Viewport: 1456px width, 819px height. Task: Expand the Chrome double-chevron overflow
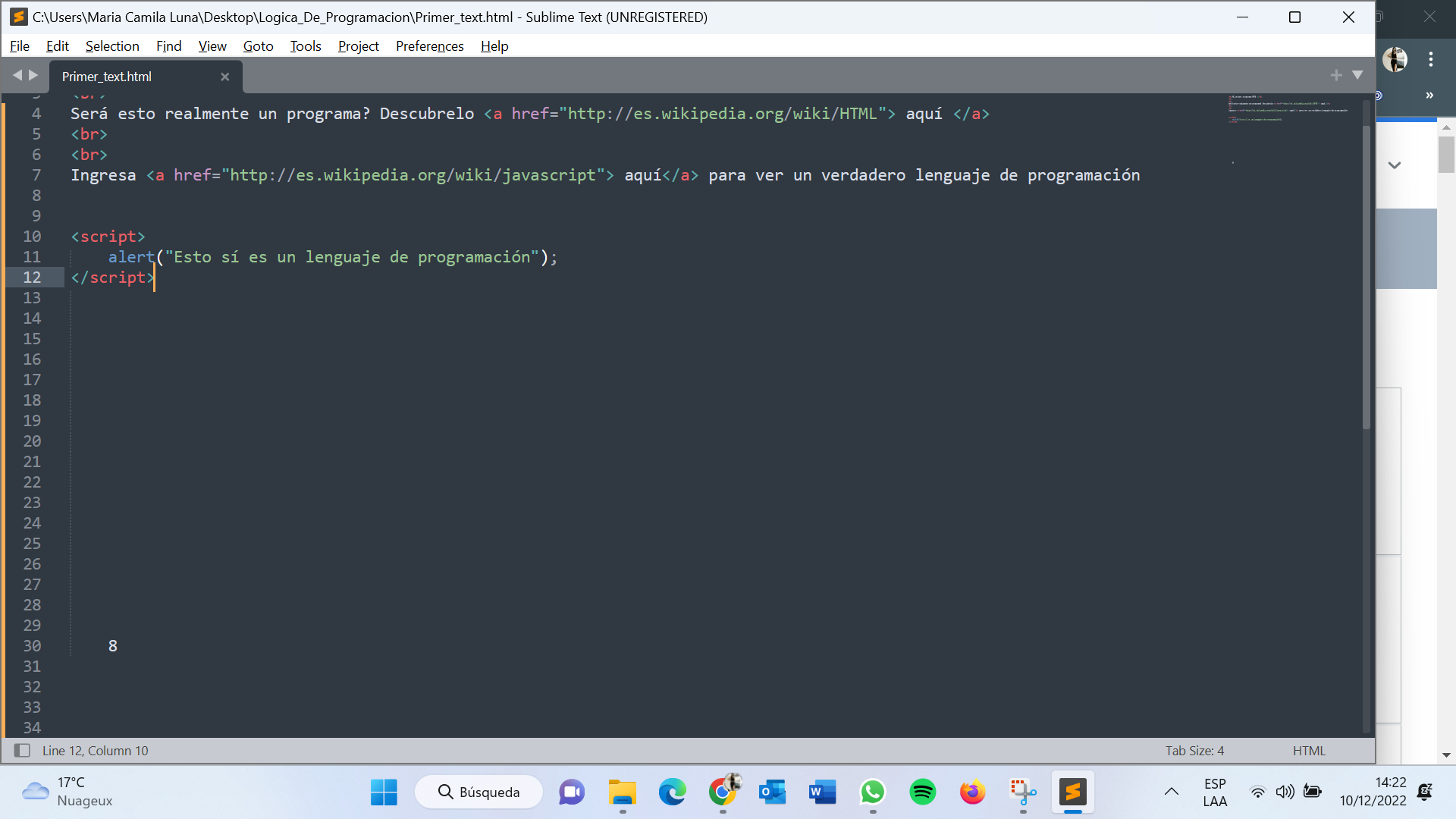point(1429,96)
